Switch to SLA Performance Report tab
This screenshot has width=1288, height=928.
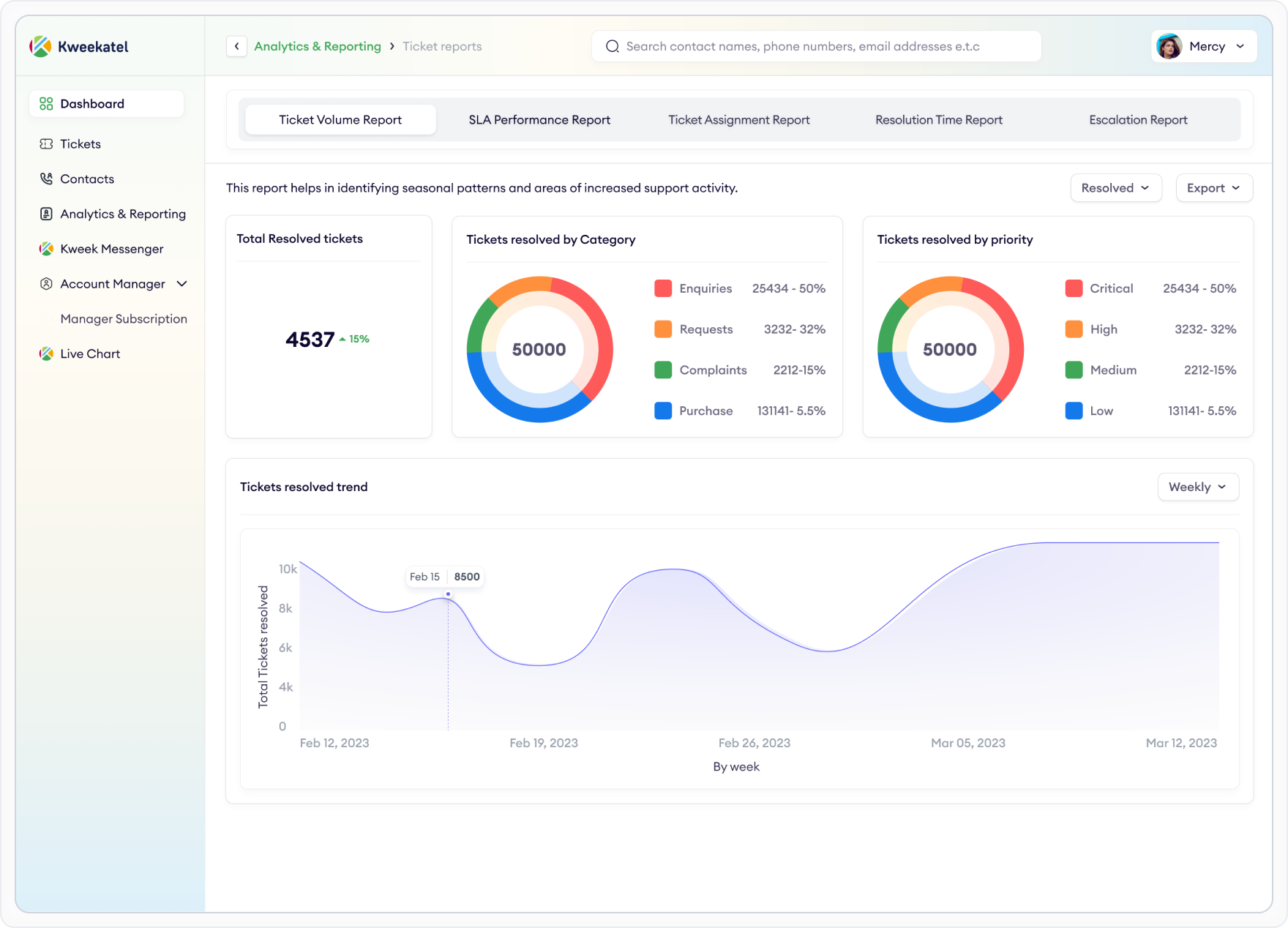point(539,120)
